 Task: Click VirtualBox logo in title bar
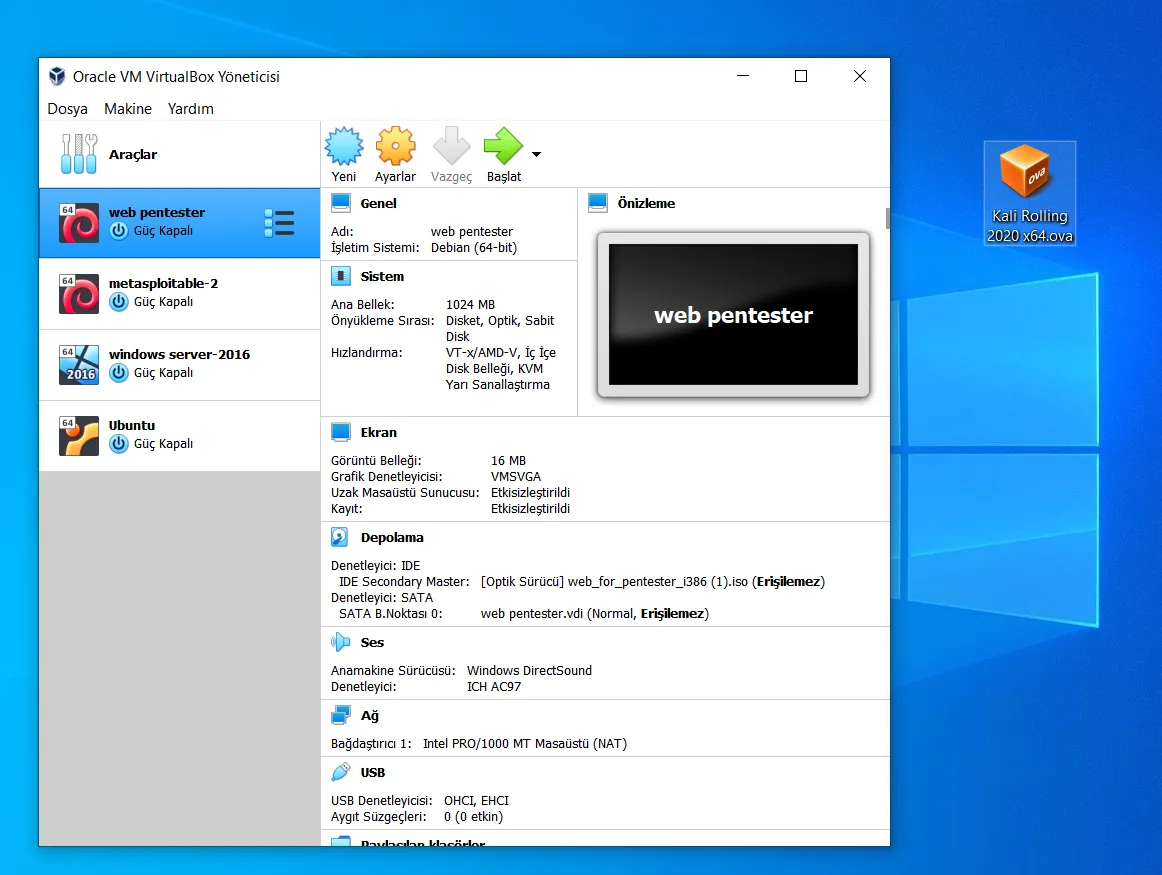click(x=57, y=76)
